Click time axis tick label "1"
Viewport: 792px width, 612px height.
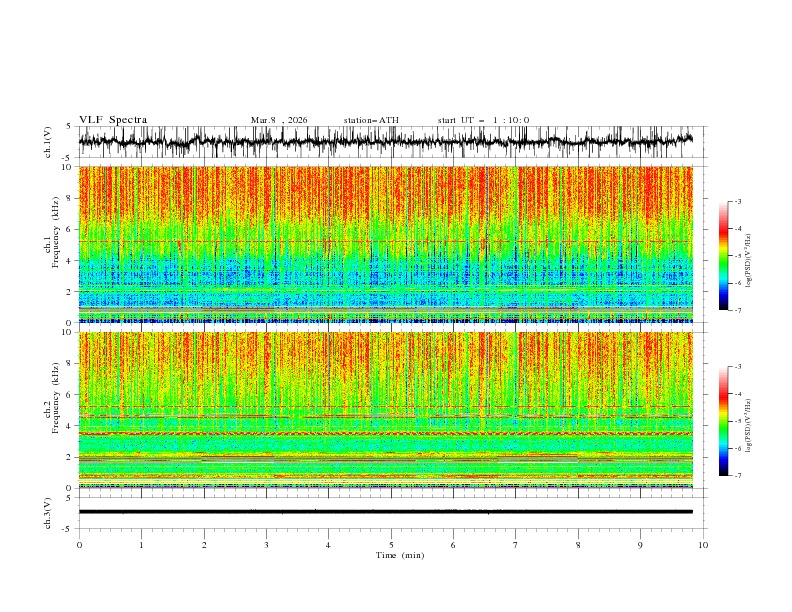click(x=141, y=545)
